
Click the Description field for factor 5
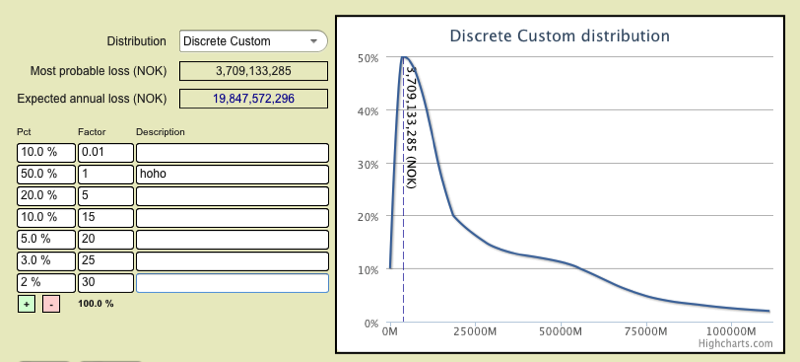click(x=232, y=196)
